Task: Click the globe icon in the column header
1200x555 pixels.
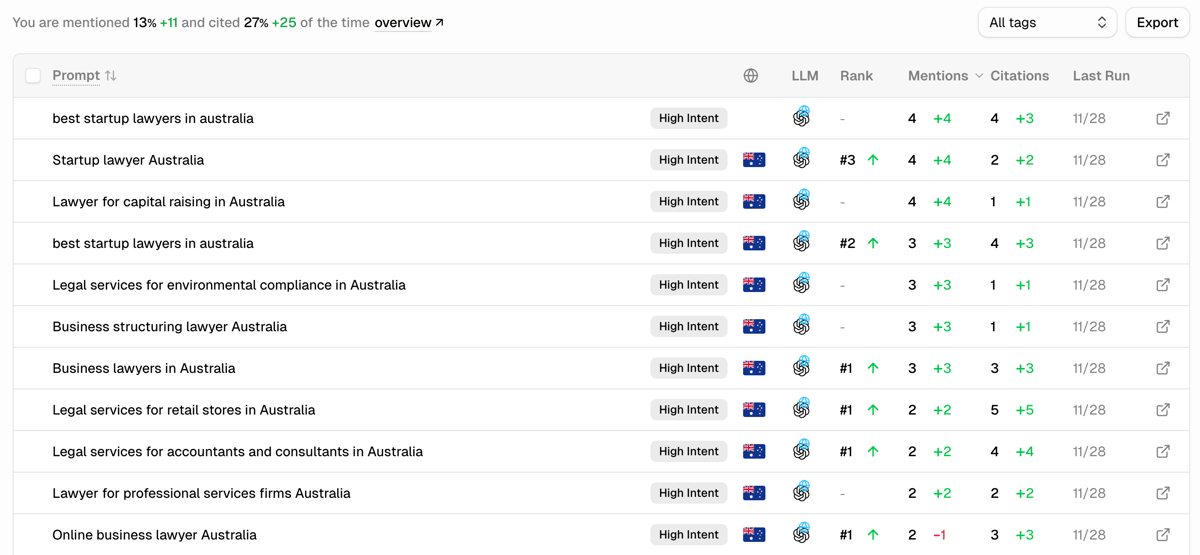Action: tap(751, 76)
